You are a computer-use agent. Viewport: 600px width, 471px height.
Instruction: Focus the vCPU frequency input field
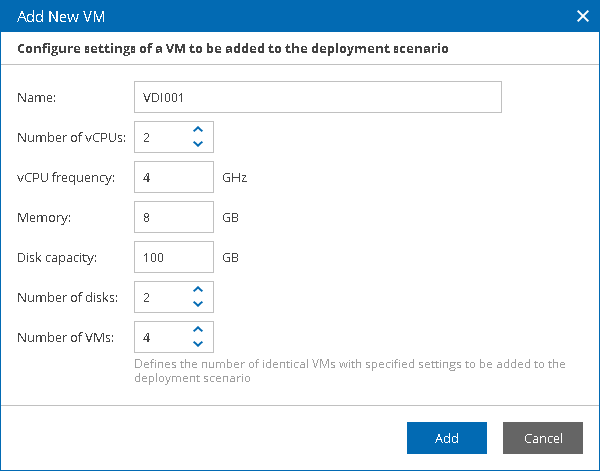coord(173,178)
